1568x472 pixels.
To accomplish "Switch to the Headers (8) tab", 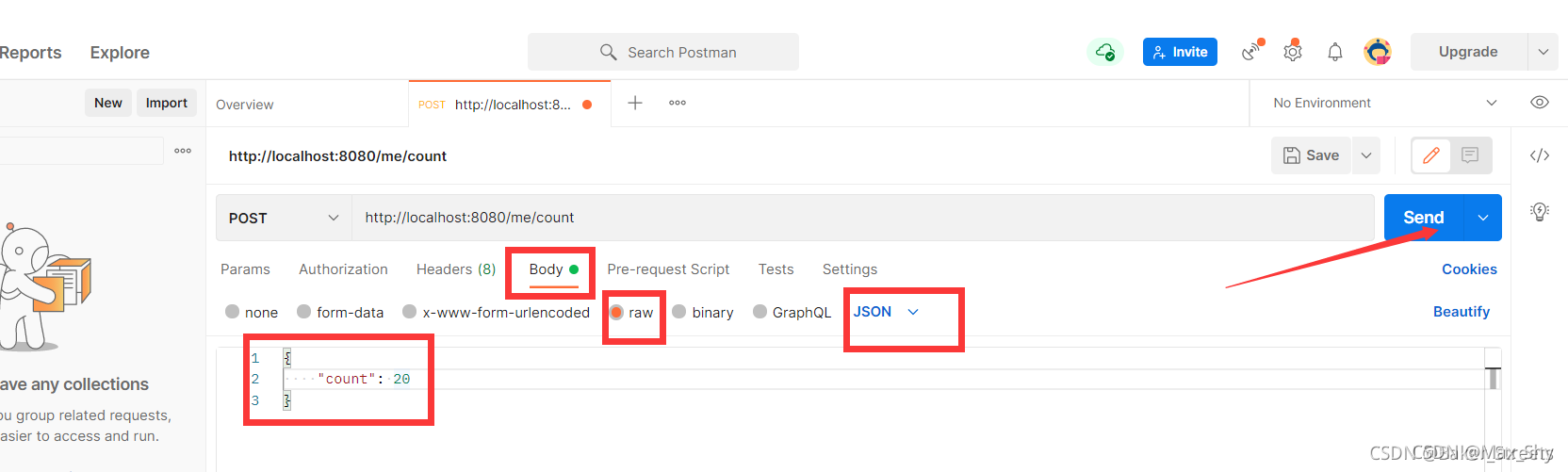I will click(456, 269).
